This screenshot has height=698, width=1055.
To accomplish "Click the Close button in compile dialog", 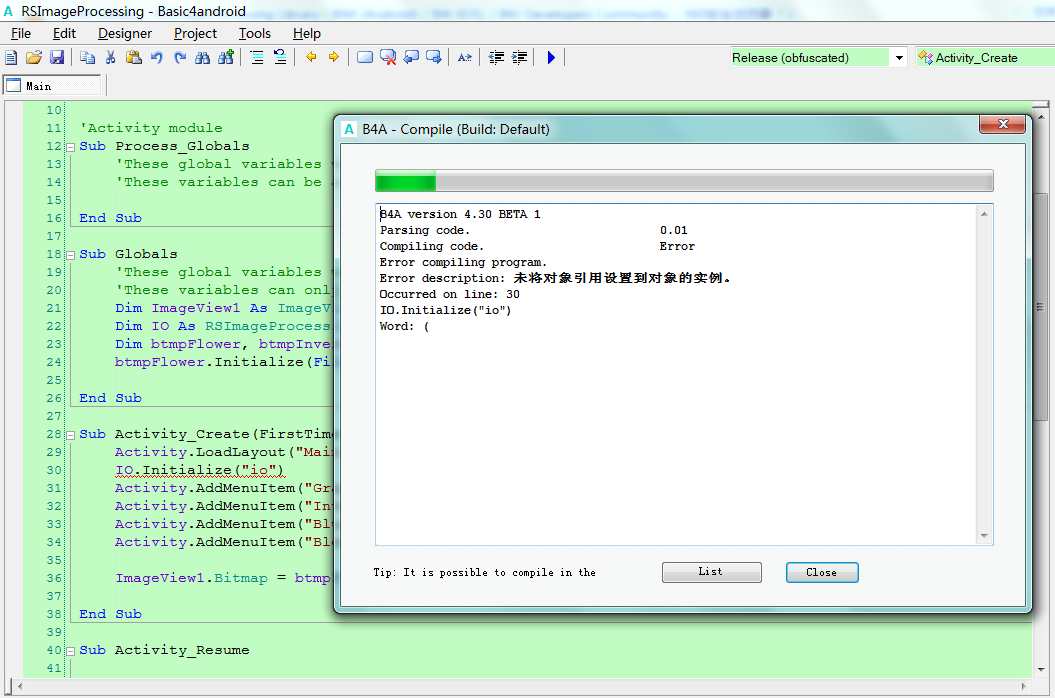I will tap(822, 572).
